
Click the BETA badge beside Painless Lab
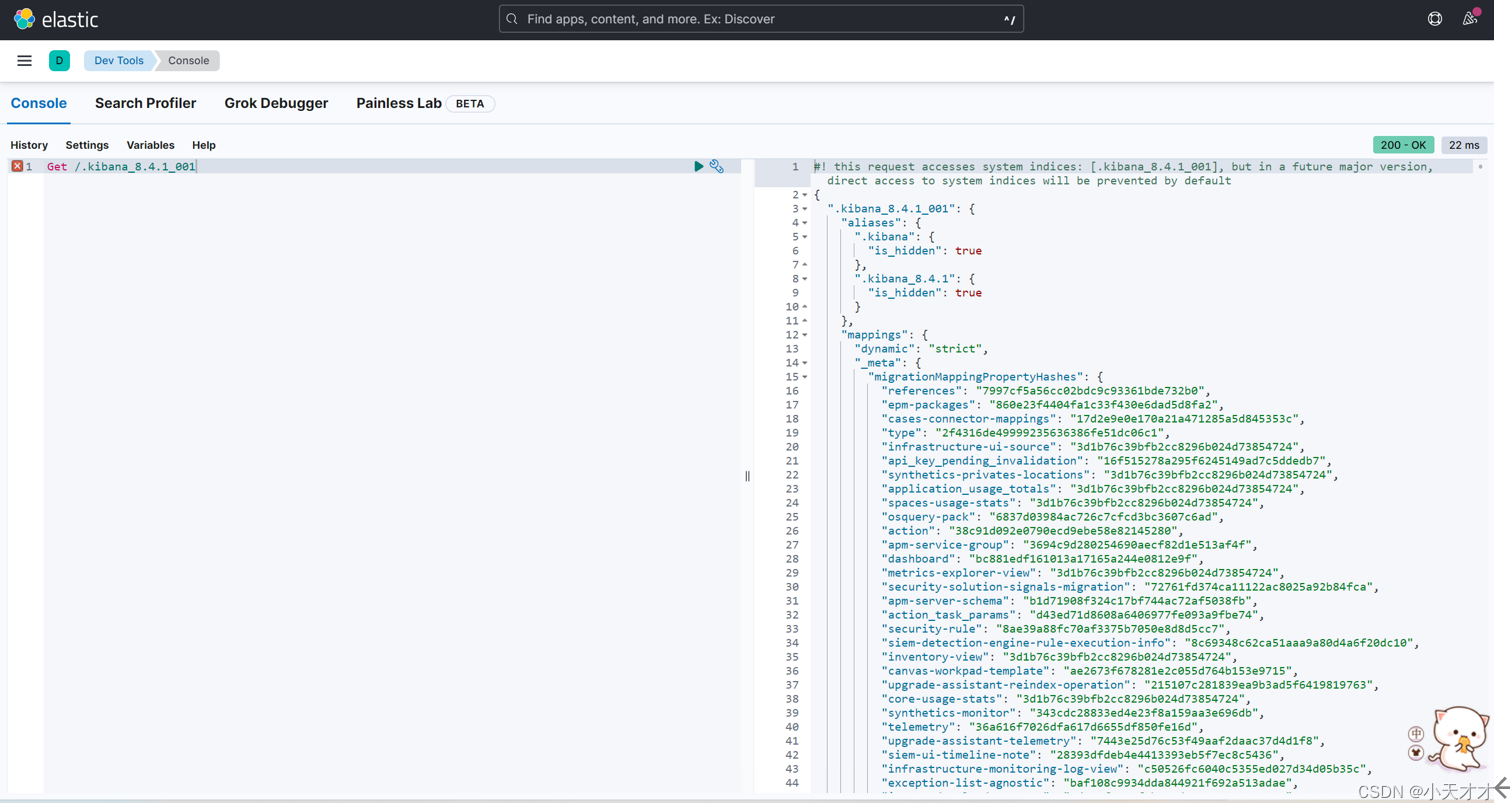pyautogui.click(x=469, y=104)
